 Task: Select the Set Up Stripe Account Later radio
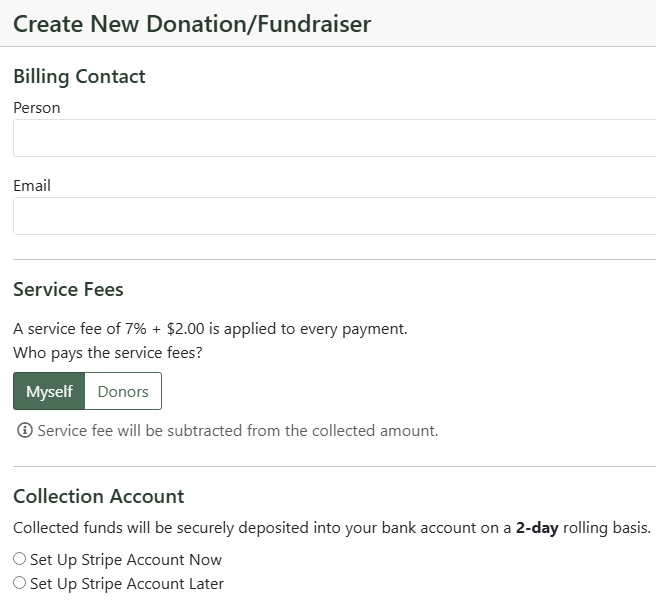click(19, 582)
